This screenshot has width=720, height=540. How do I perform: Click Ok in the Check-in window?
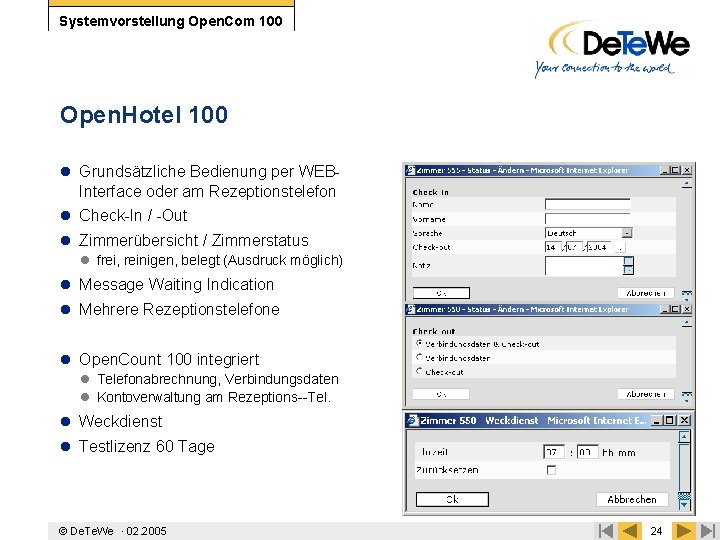click(x=441, y=293)
